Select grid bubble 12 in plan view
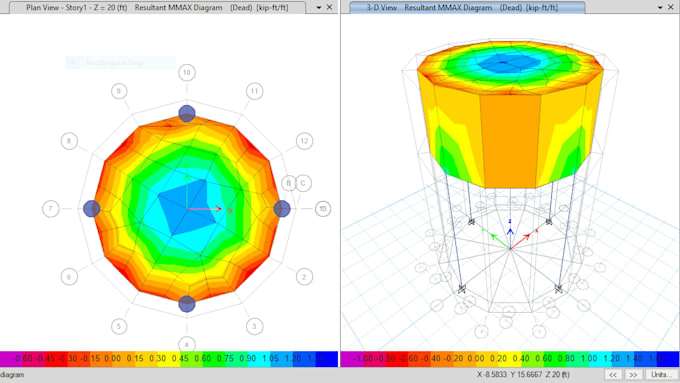680x383 pixels. click(304, 141)
